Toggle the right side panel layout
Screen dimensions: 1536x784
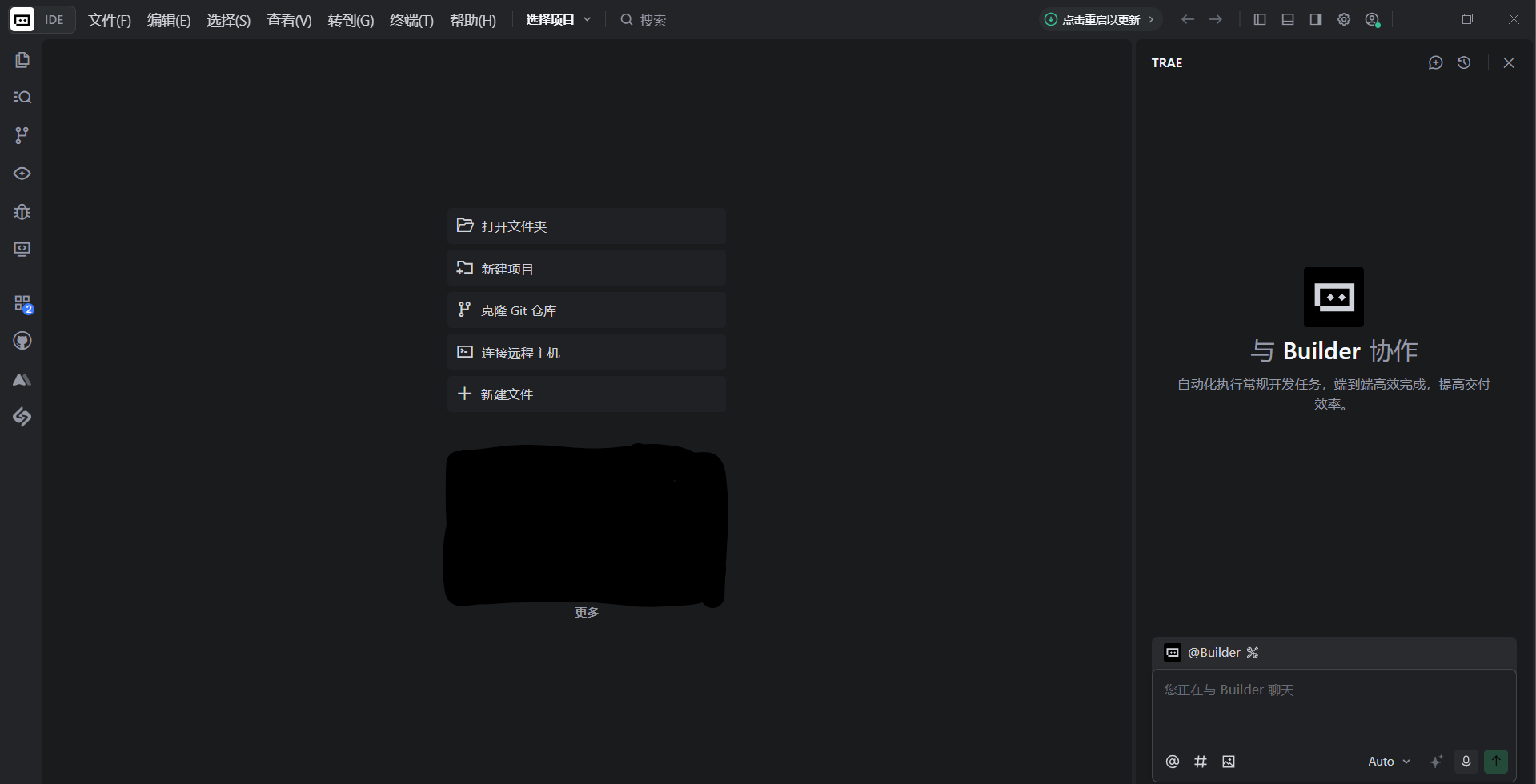1316,19
